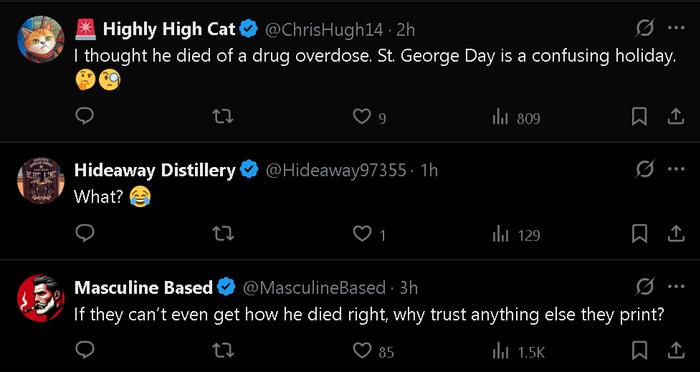View analytics showing 1.5K views

point(518,352)
